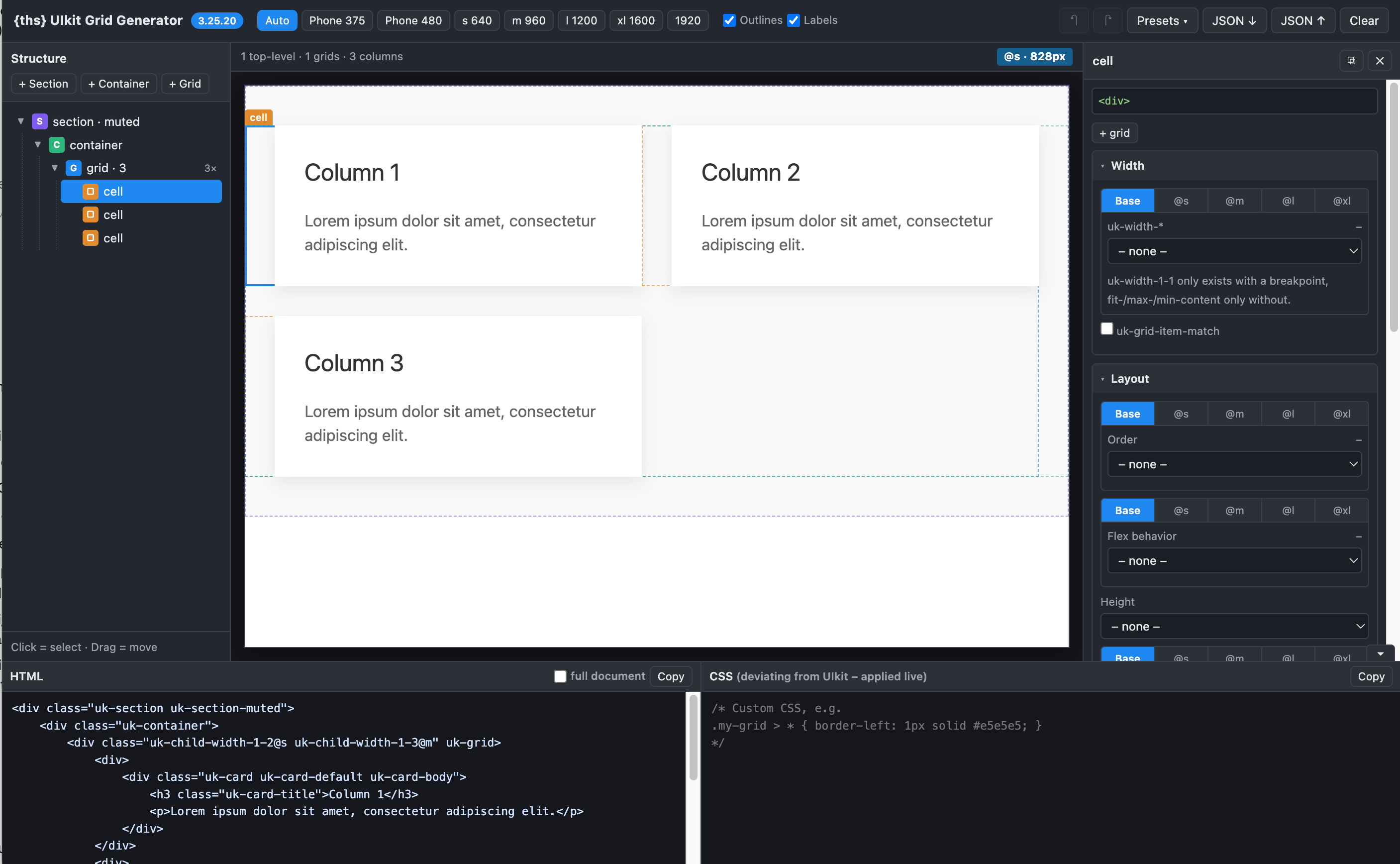
Task: Click into the custom CSS editor
Action: 1050,777
